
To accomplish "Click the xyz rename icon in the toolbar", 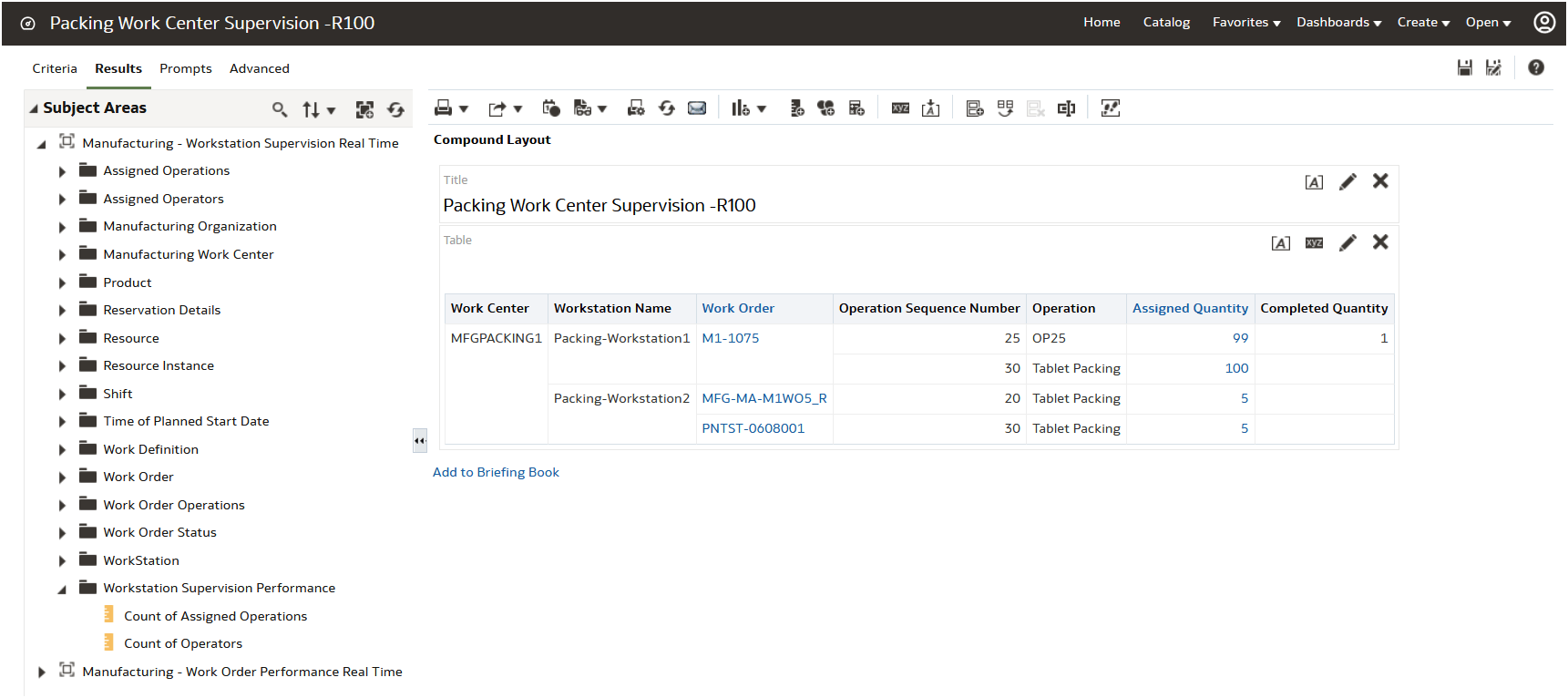I will [900, 108].
